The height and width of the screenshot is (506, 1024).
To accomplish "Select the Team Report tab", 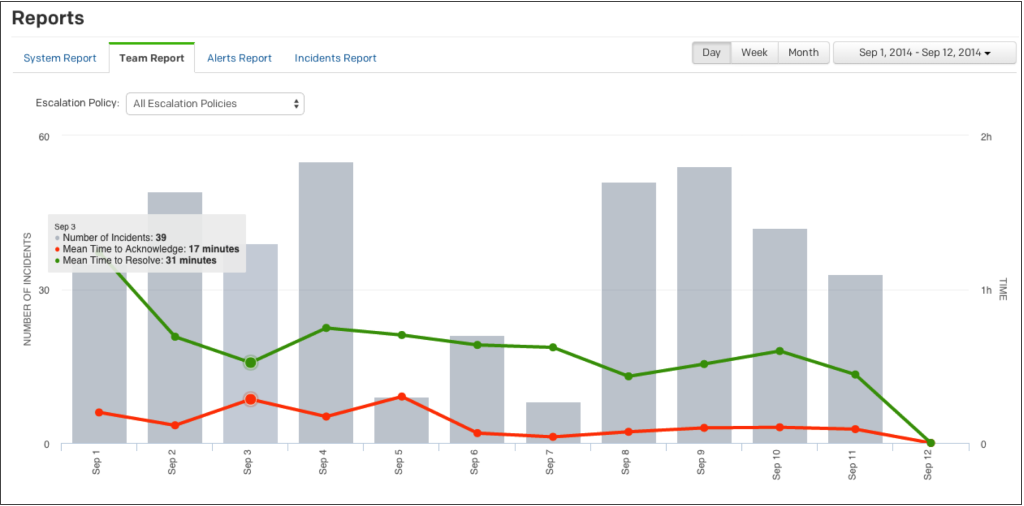I will (151, 58).
